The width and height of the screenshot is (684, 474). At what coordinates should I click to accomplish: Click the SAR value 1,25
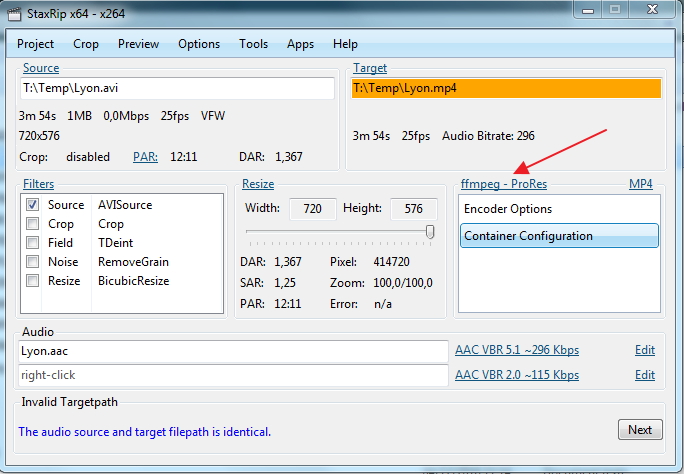point(285,283)
